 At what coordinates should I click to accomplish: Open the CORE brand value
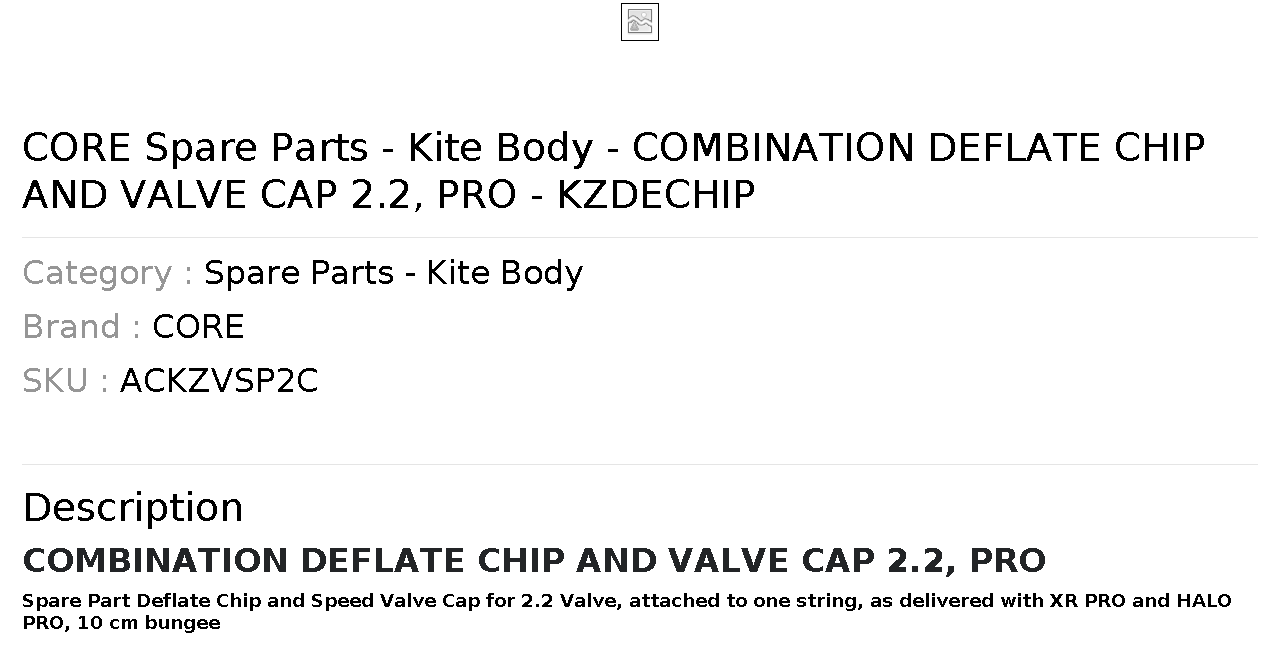[x=198, y=327]
